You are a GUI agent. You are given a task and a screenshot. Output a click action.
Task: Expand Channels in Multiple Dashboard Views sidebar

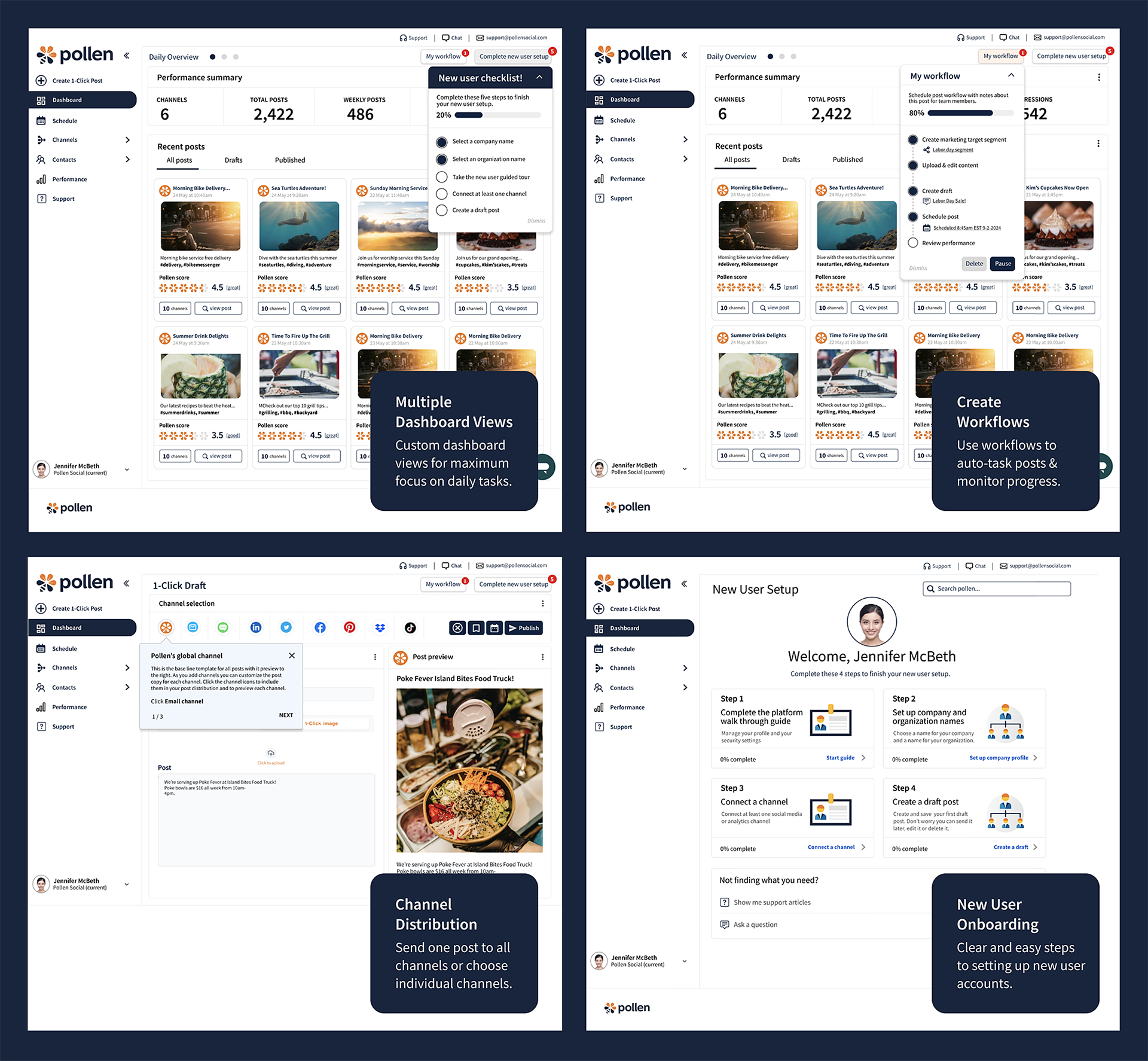tap(127, 140)
